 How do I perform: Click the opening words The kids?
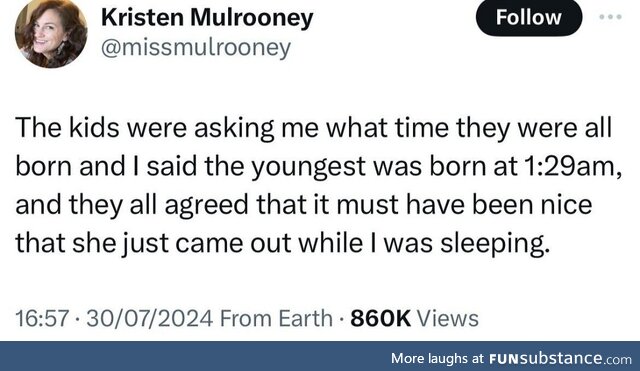(x=67, y=127)
